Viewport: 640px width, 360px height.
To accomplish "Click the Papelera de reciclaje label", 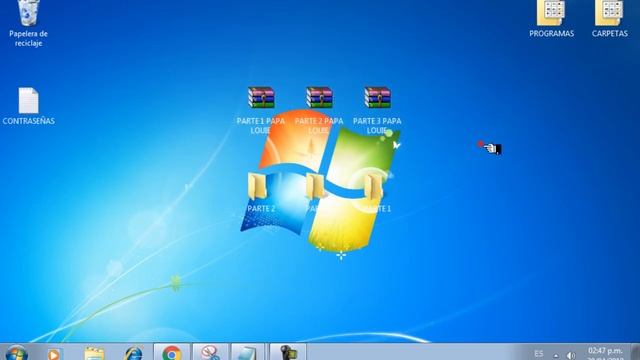I will (29, 38).
